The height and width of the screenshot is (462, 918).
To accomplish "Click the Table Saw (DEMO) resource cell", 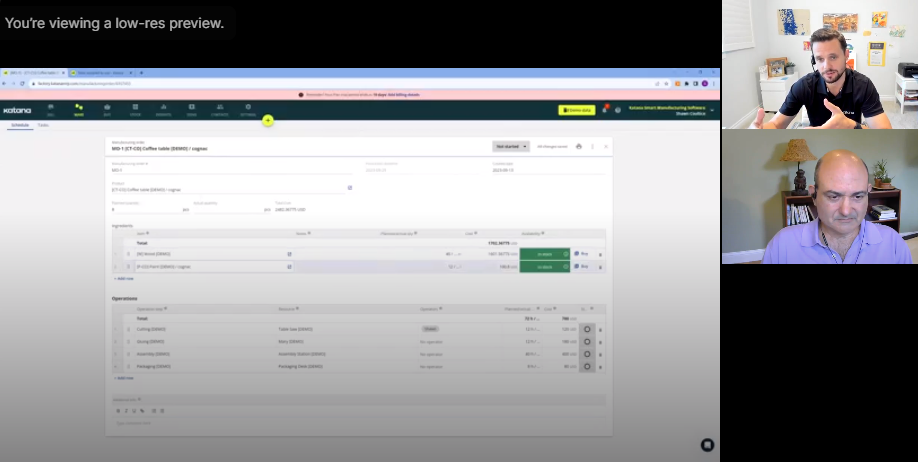I will (x=347, y=329).
